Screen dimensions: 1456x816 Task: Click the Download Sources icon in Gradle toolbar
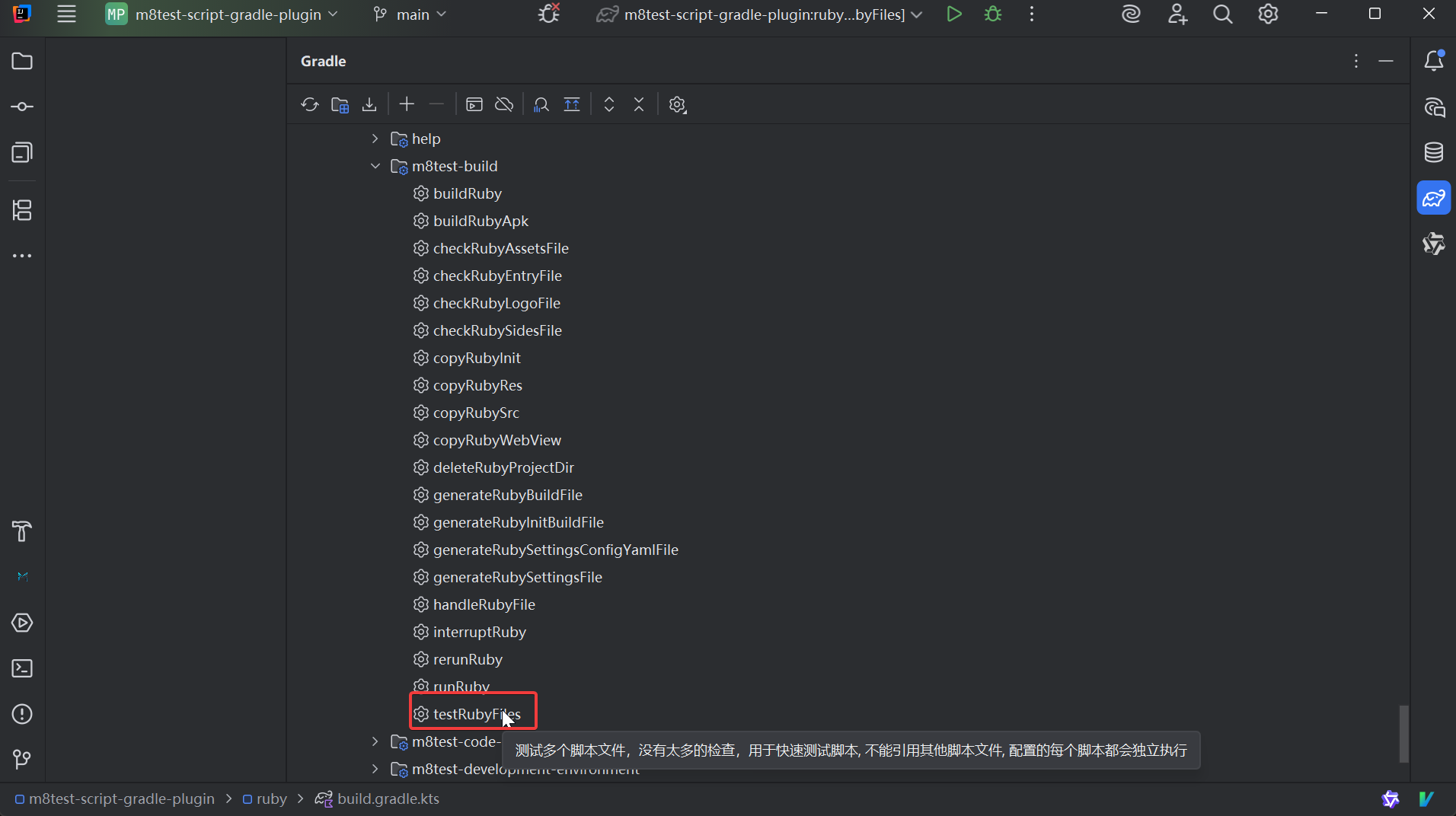(x=369, y=105)
